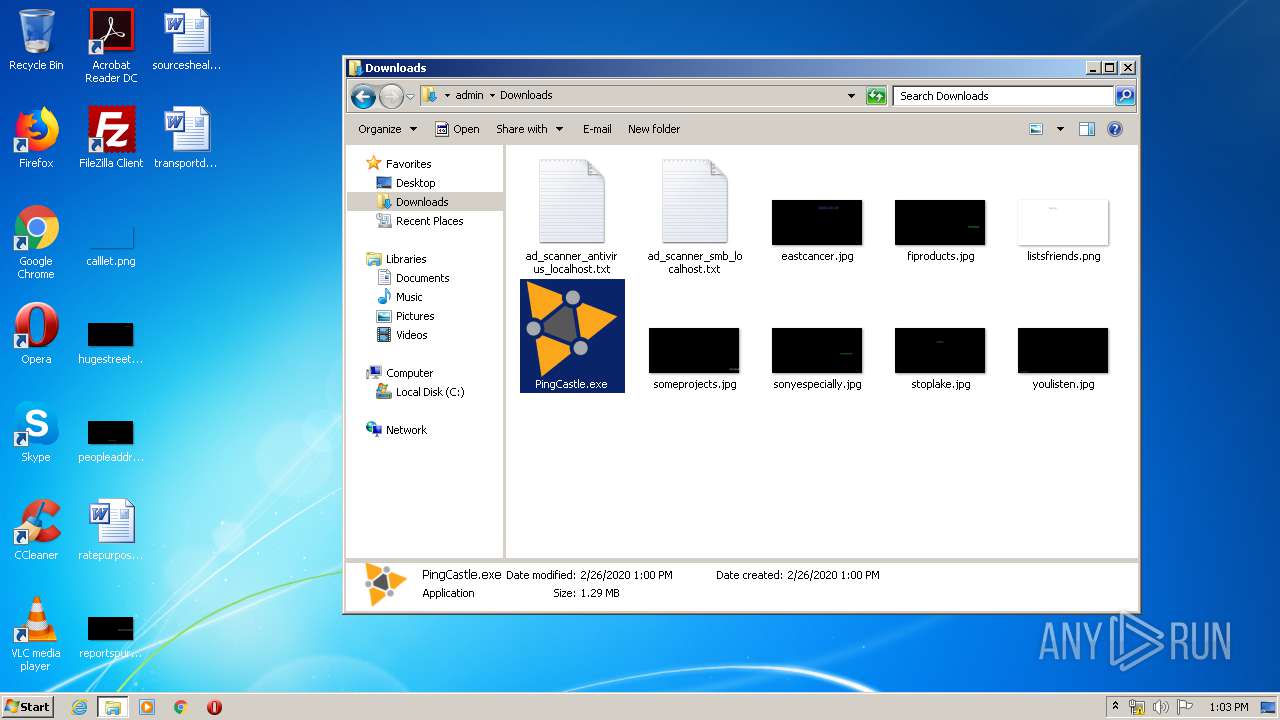Click the Back navigation arrow
Viewport: 1280px width, 720px height.
click(x=363, y=96)
